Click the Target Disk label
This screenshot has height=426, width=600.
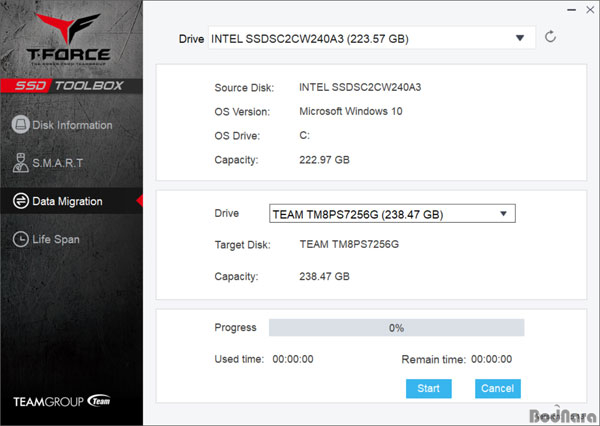pyautogui.click(x=243, y=245)
